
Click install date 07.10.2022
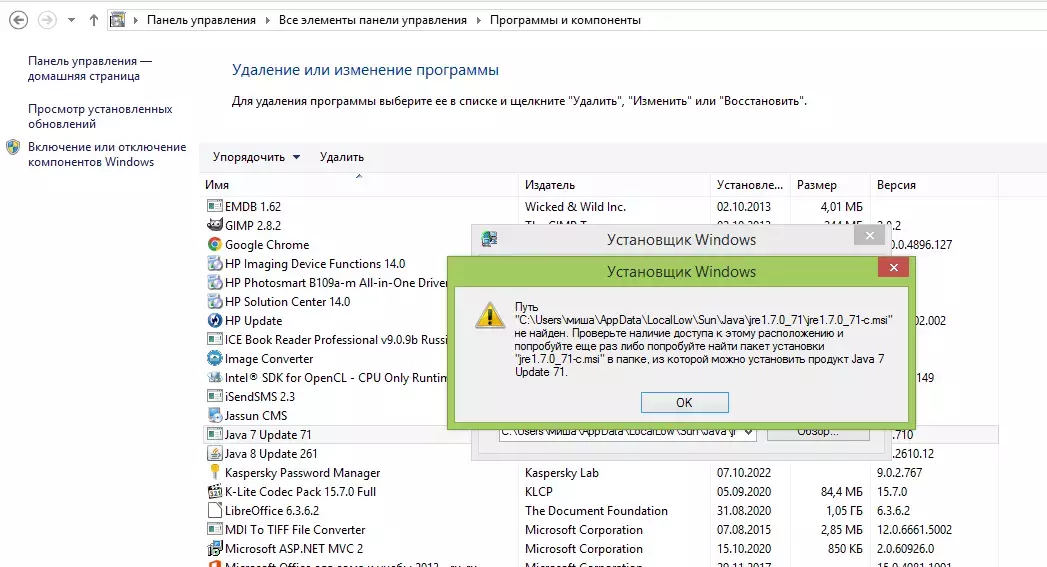tap(744, 473)
